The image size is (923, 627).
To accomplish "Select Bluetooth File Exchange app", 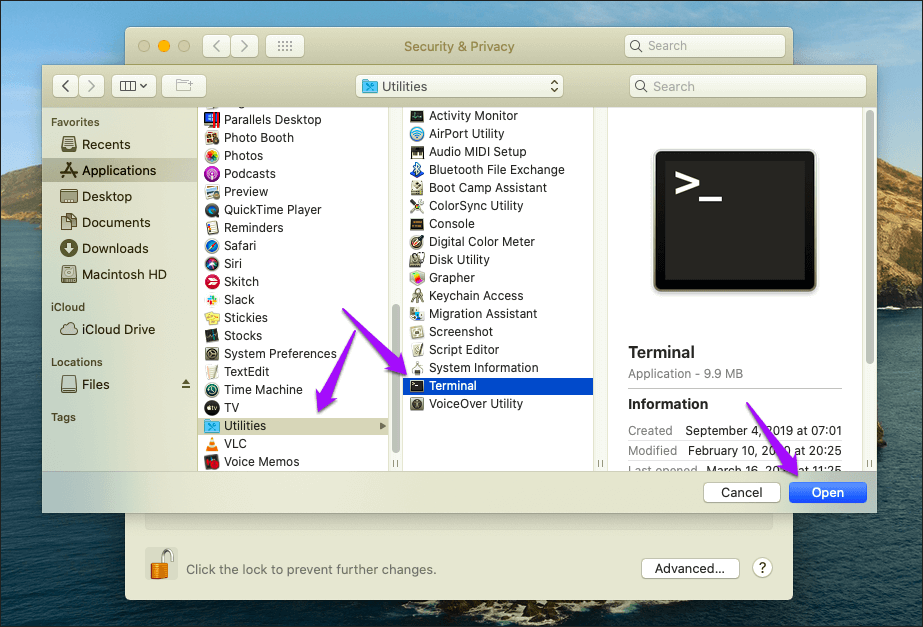I will (497, 170).
